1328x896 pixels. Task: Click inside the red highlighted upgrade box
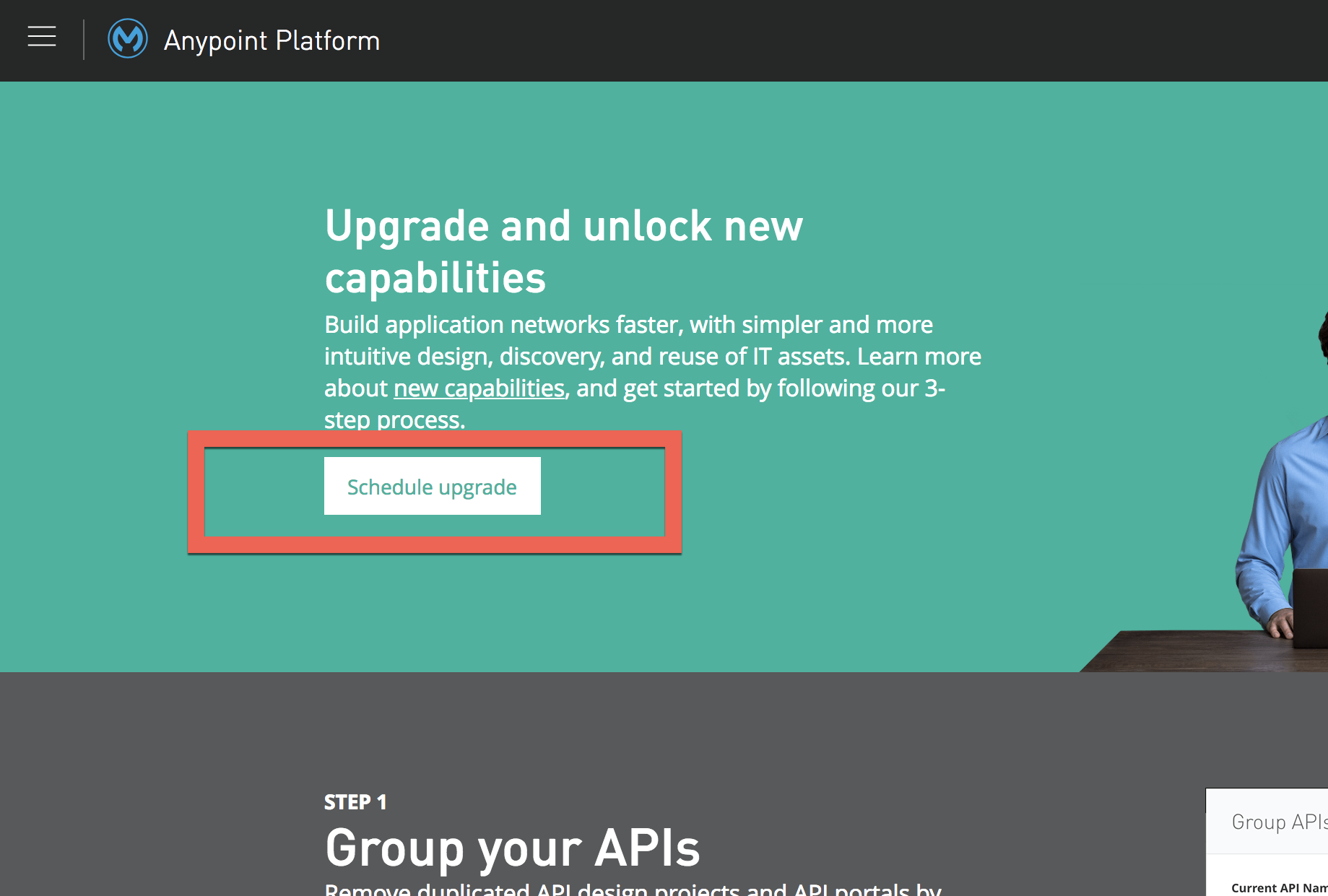click(x=432, y=486)
